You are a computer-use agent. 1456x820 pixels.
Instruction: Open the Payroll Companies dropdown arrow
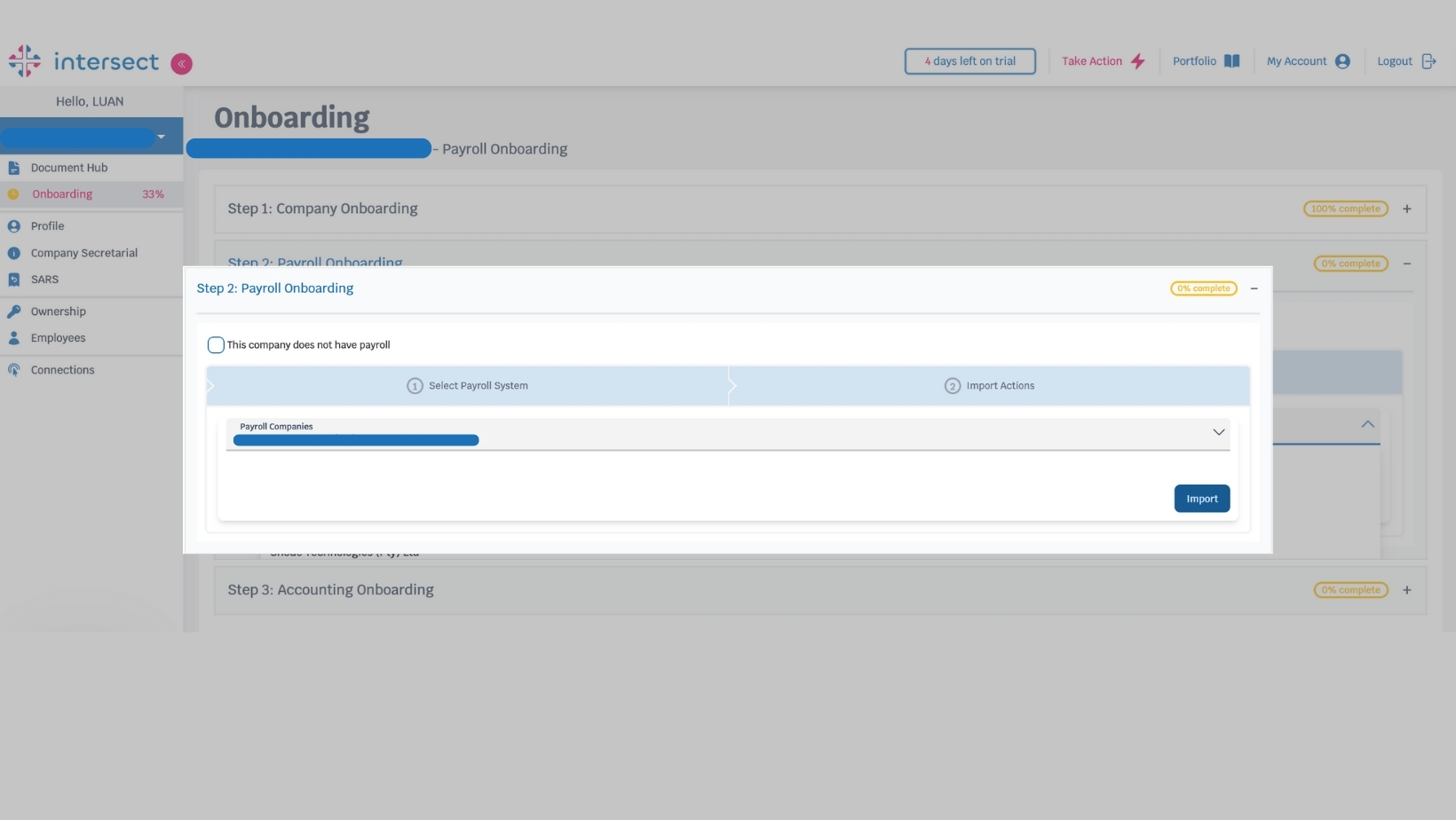(1218, 432)
